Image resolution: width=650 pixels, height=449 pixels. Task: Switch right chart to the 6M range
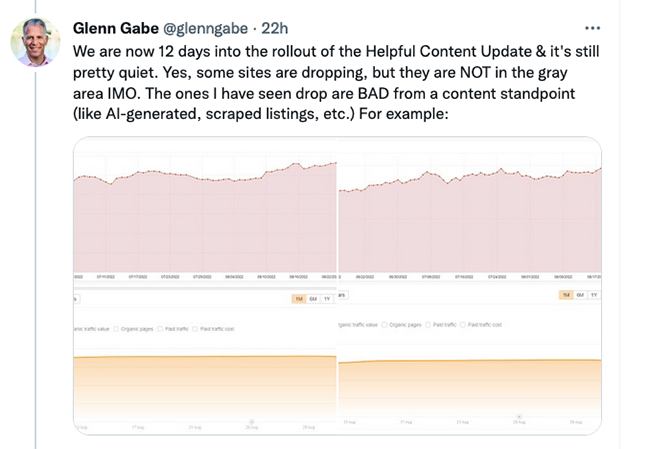coord(580,295)
